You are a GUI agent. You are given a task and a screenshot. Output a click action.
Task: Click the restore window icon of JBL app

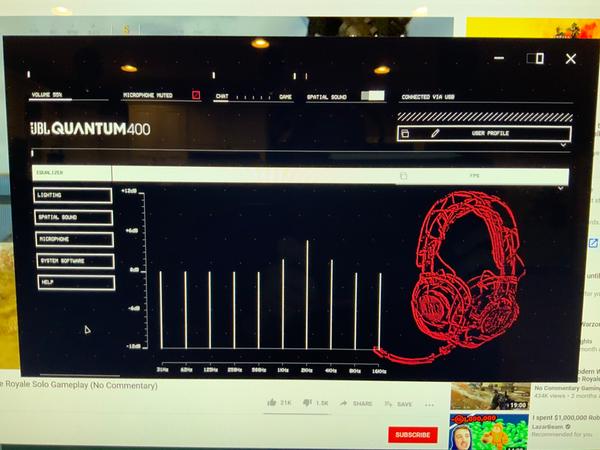click(535, 59)
